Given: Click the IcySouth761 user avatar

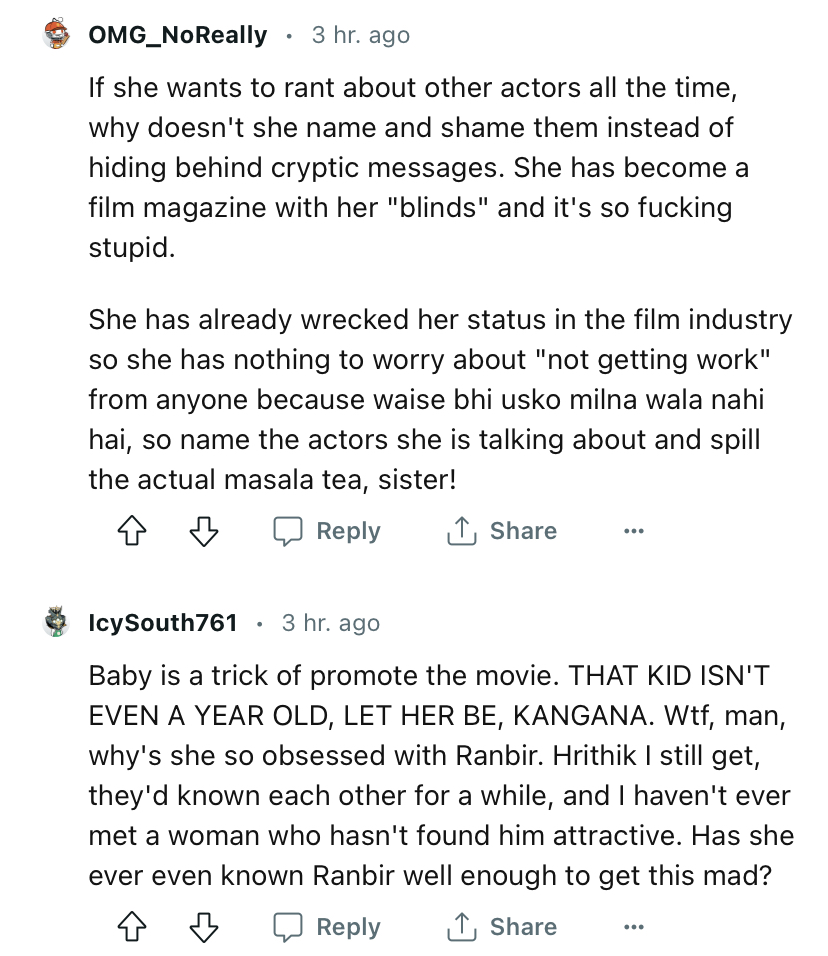Looking at the screenshot, I should (58, 623).
